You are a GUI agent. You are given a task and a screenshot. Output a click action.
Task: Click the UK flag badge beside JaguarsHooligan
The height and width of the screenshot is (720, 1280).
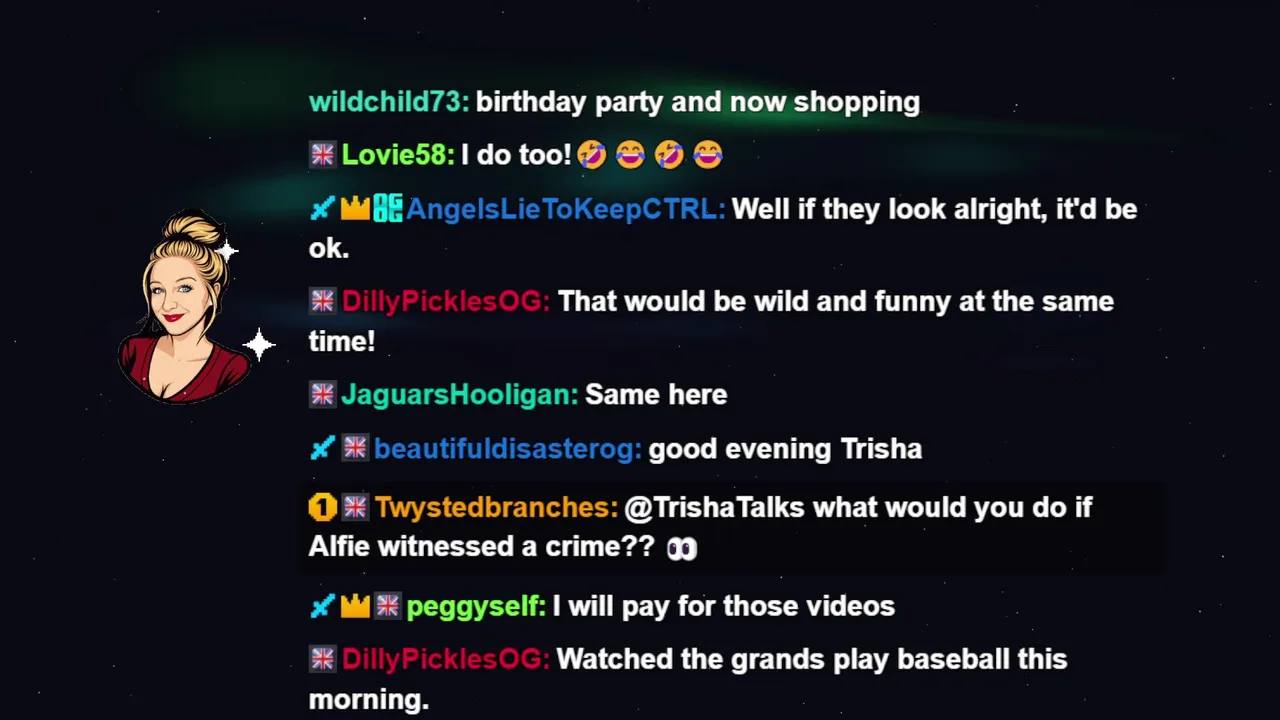[322, 394]
